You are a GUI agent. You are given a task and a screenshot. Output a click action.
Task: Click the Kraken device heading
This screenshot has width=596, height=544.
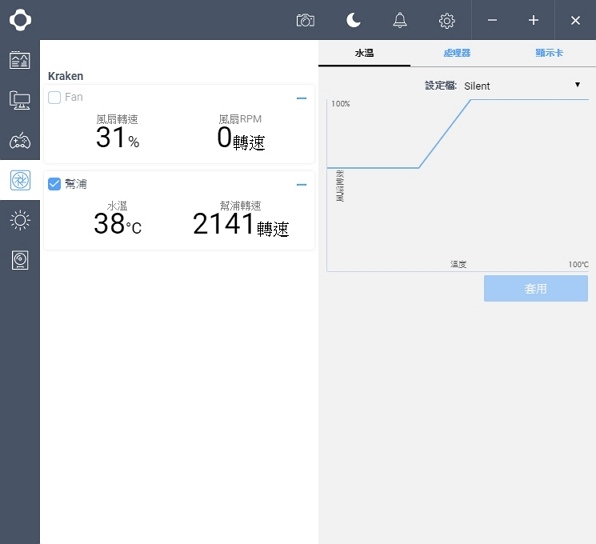click(x=65, y=76)
